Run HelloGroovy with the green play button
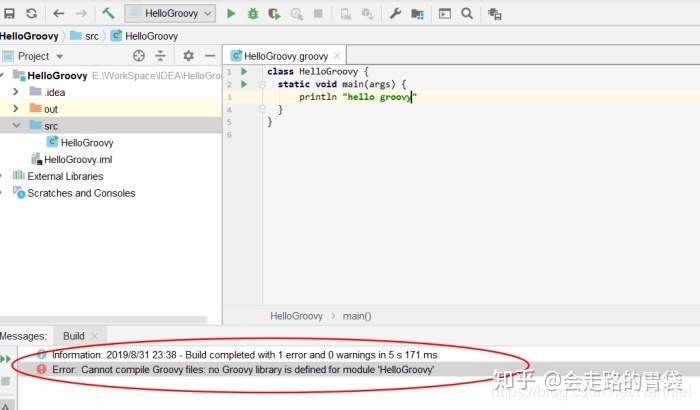The image size is (700, 410). 231,13
